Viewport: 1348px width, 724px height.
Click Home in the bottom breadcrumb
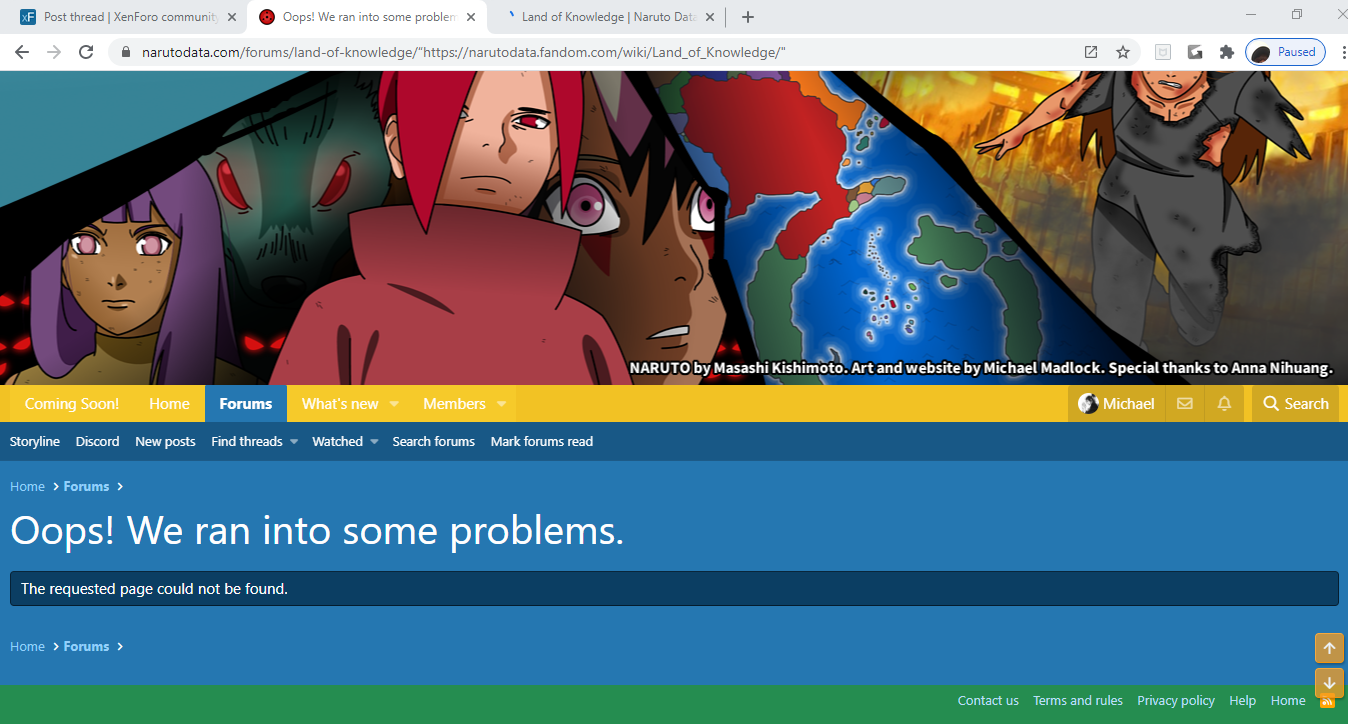tap(27, 646)
